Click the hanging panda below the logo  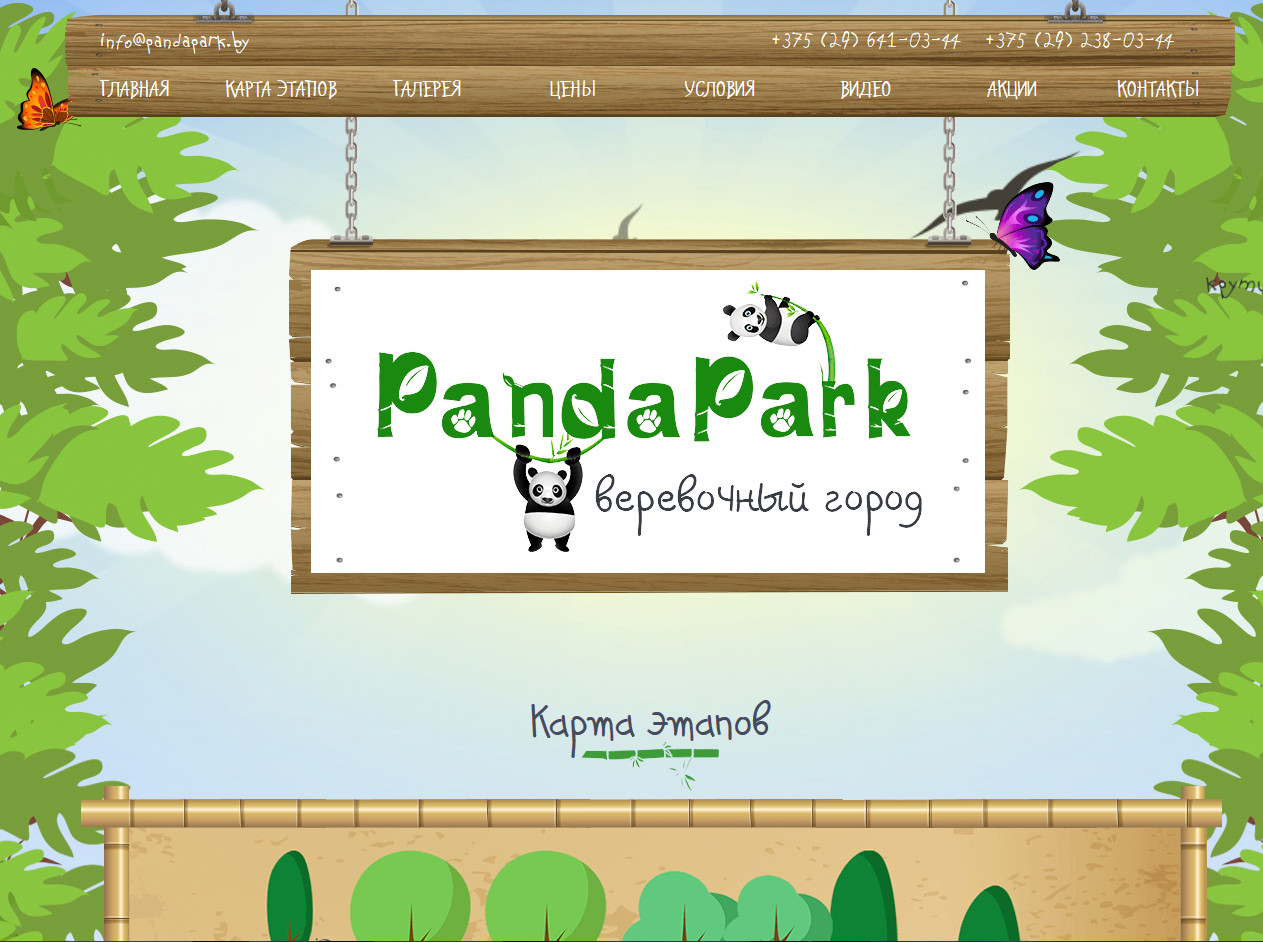(547, 498)
